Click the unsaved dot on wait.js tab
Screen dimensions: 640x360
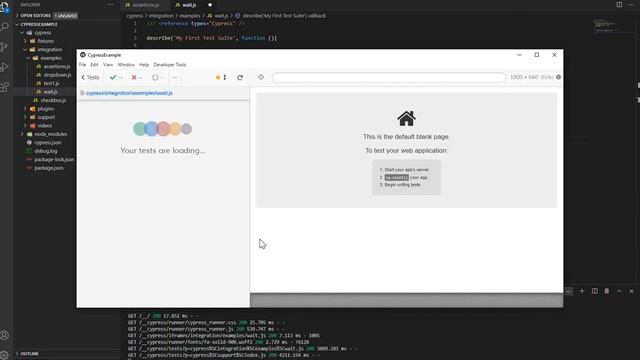click(210, 5)
